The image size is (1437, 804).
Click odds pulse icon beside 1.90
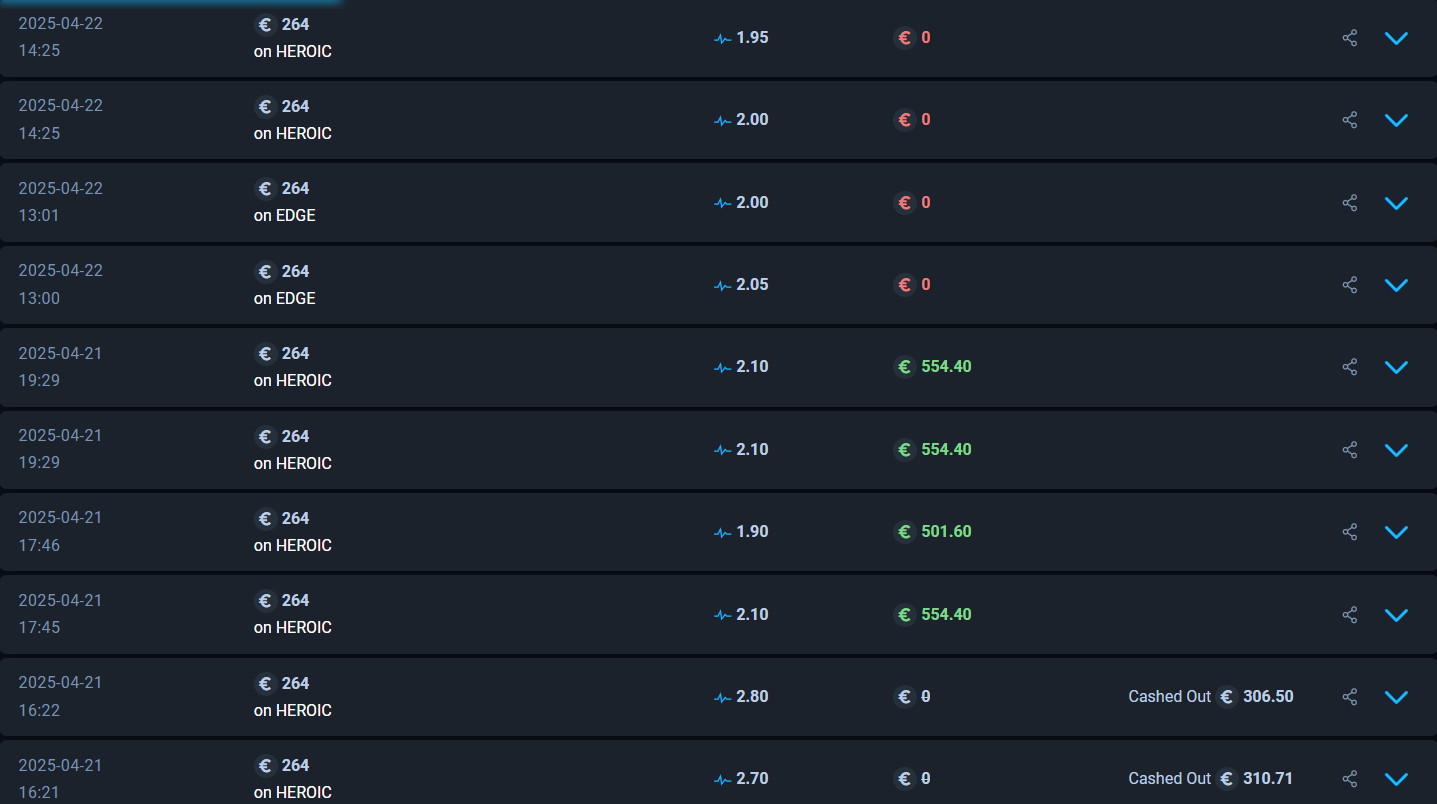[723, 532]
